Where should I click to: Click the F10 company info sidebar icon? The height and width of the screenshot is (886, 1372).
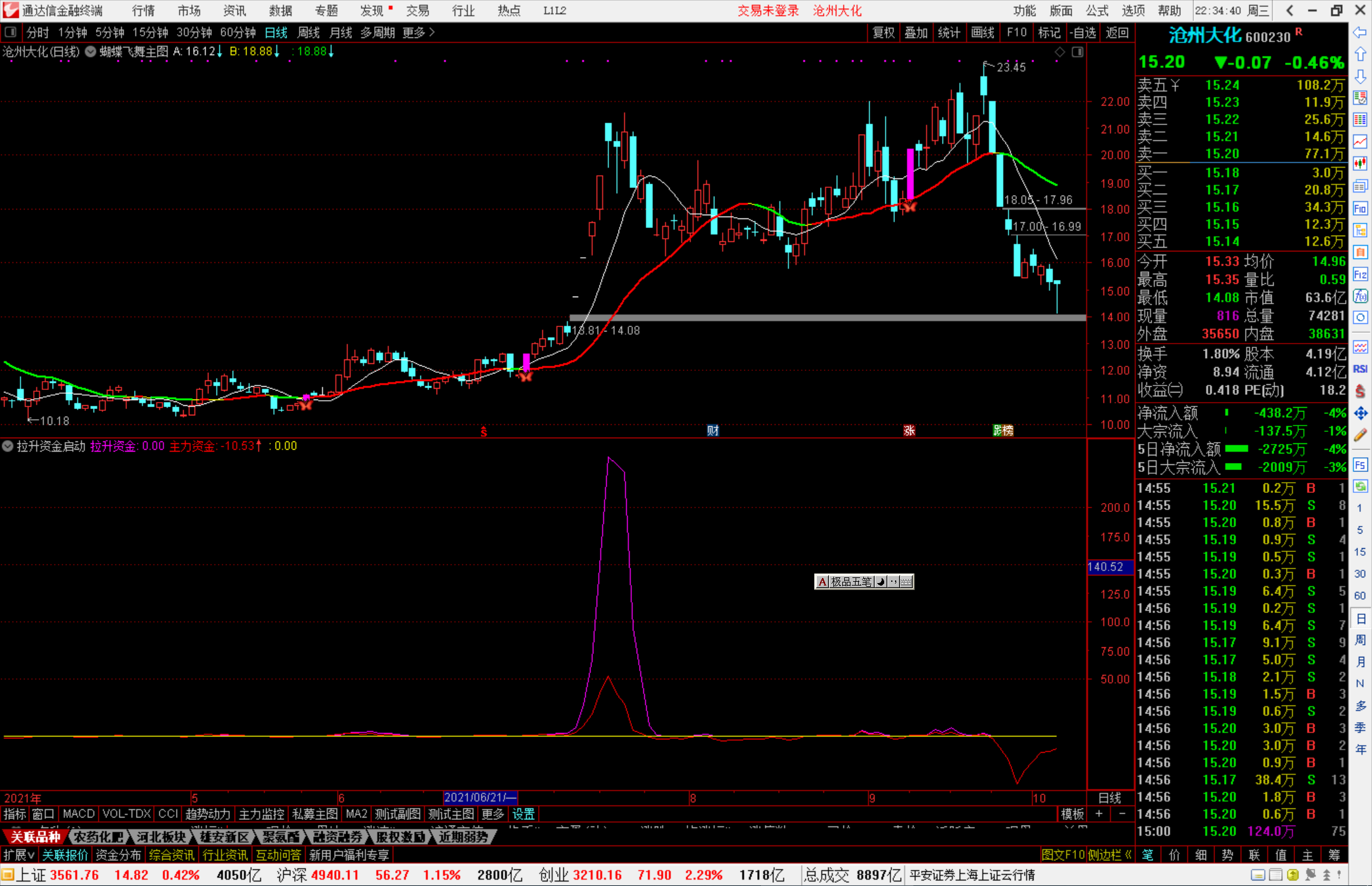click(x=1360, y=208)
